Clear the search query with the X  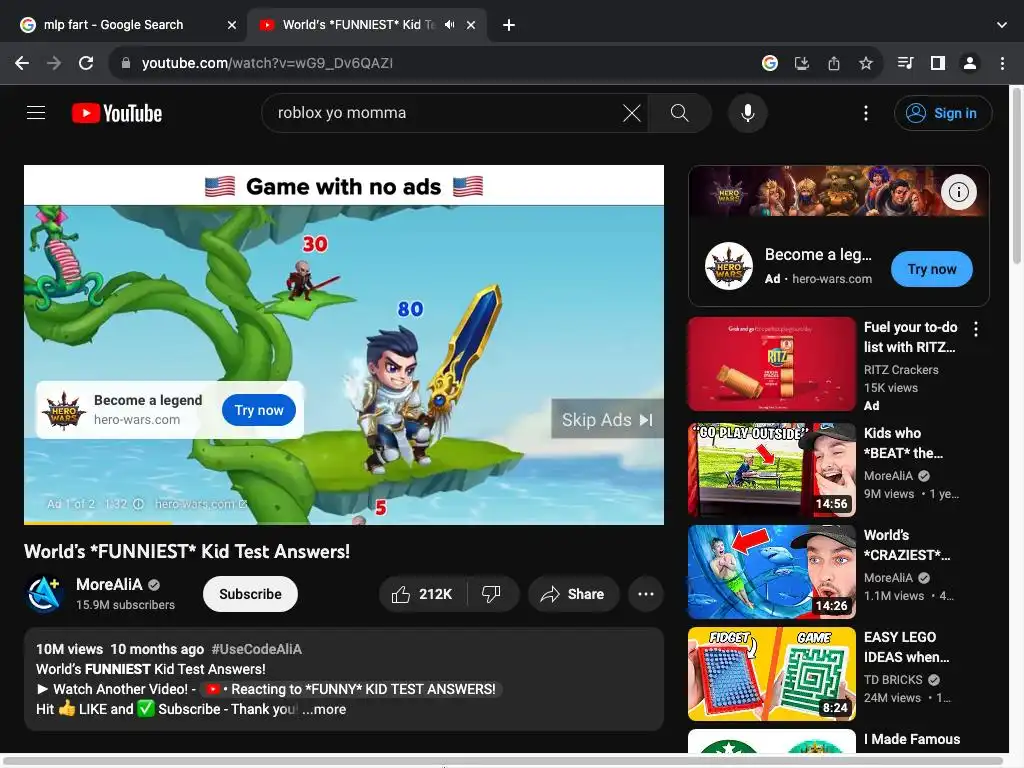tap(632, 113)
